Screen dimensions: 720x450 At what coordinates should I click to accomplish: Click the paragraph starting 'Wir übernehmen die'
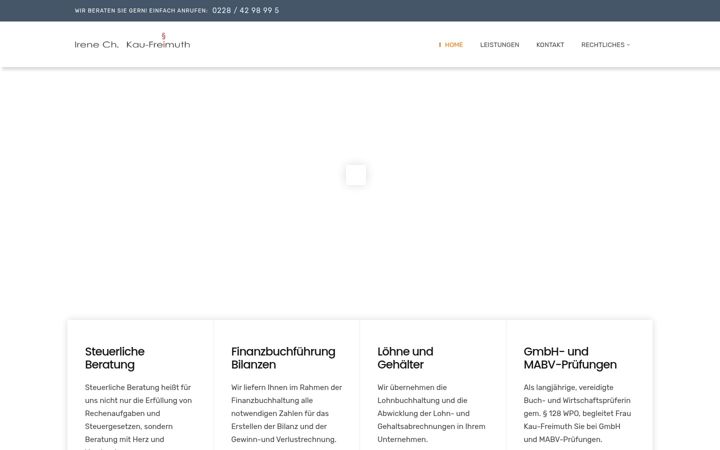click(x=431, y=413)
